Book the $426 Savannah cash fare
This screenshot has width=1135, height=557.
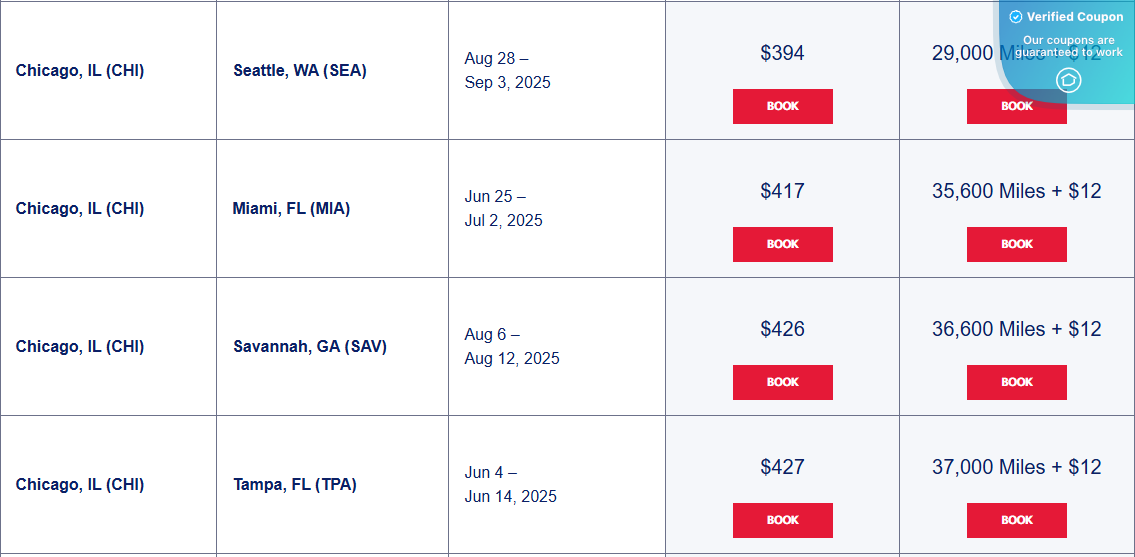pyautogui.click(x=782, y=382)
